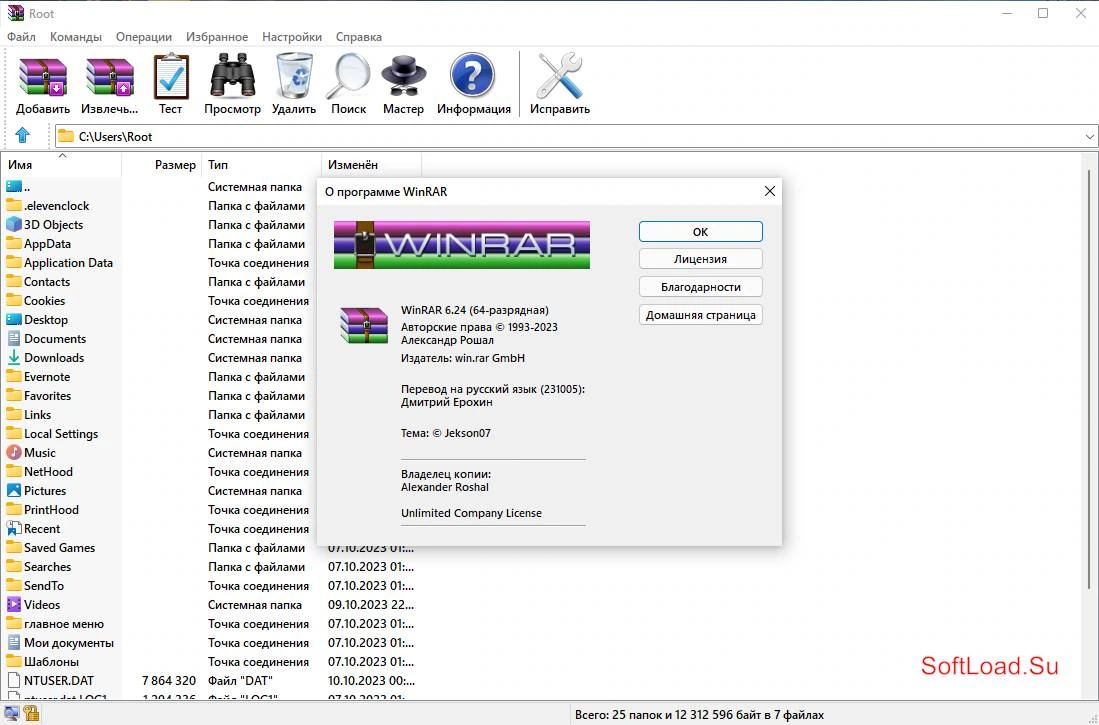Viewport: 1099px width, 725px height.
Task: Click the Исправить repair tools icon
Action: click(559, 76)
